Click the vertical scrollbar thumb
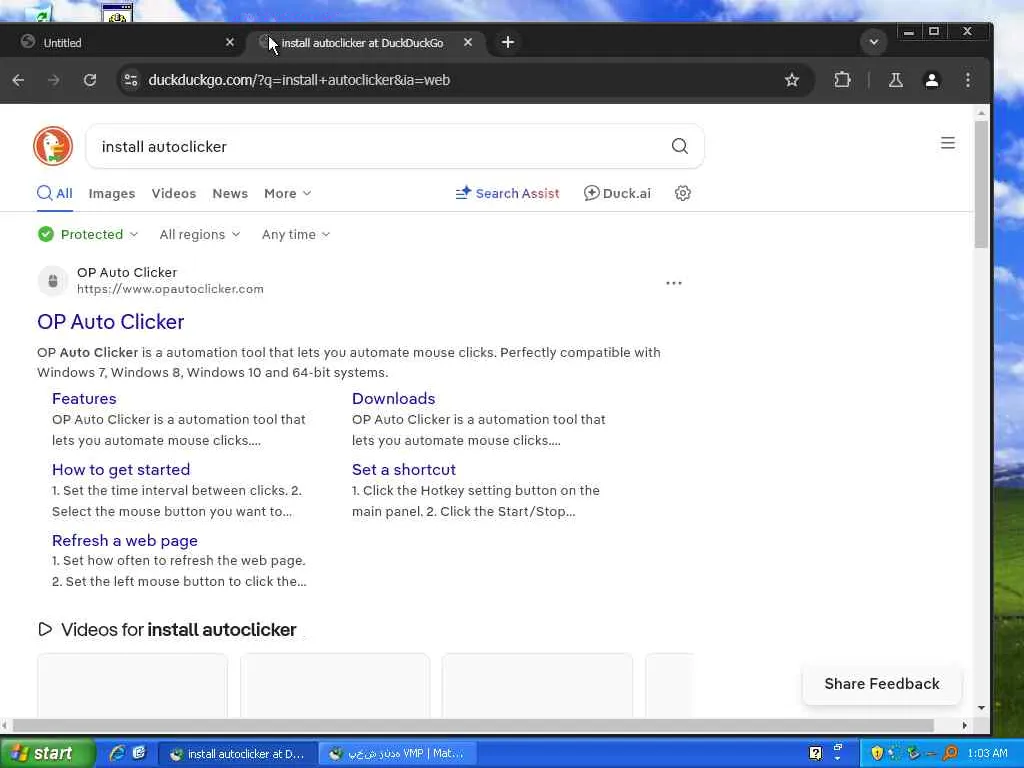The height and width of the screenshot is (768, 1024). pyautogui.click(x=981, y=184)
